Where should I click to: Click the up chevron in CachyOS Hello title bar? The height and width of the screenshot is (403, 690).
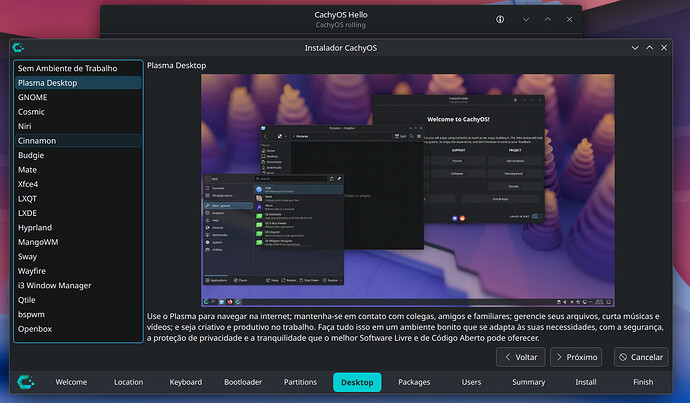coord(547,19)
